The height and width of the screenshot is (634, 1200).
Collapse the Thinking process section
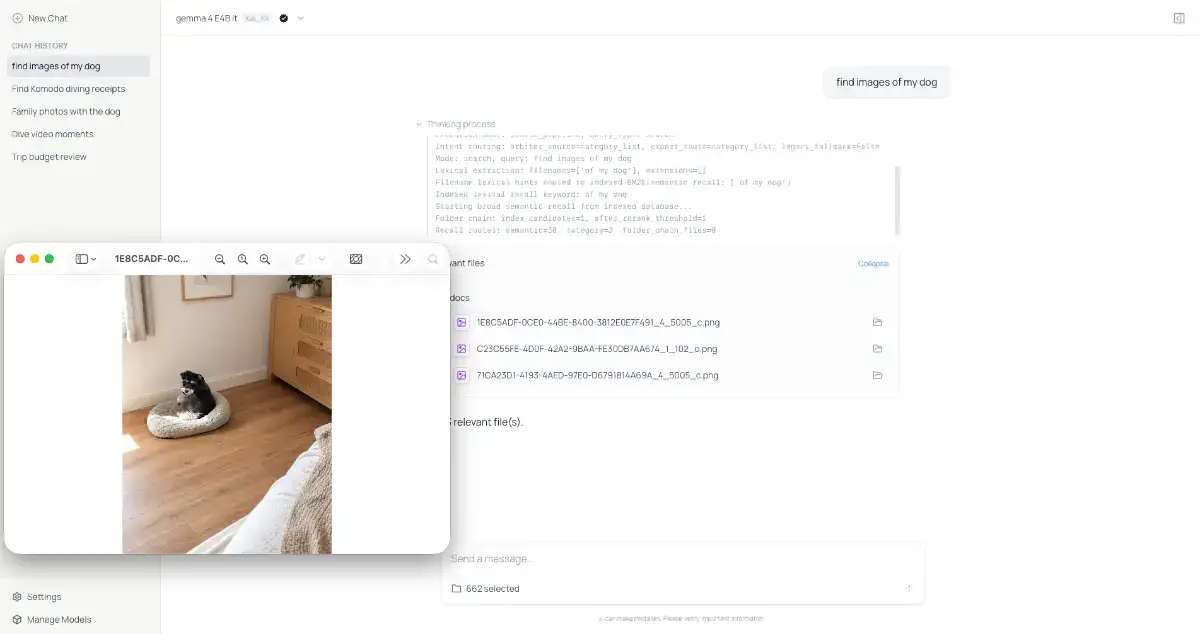click(456, 124)
